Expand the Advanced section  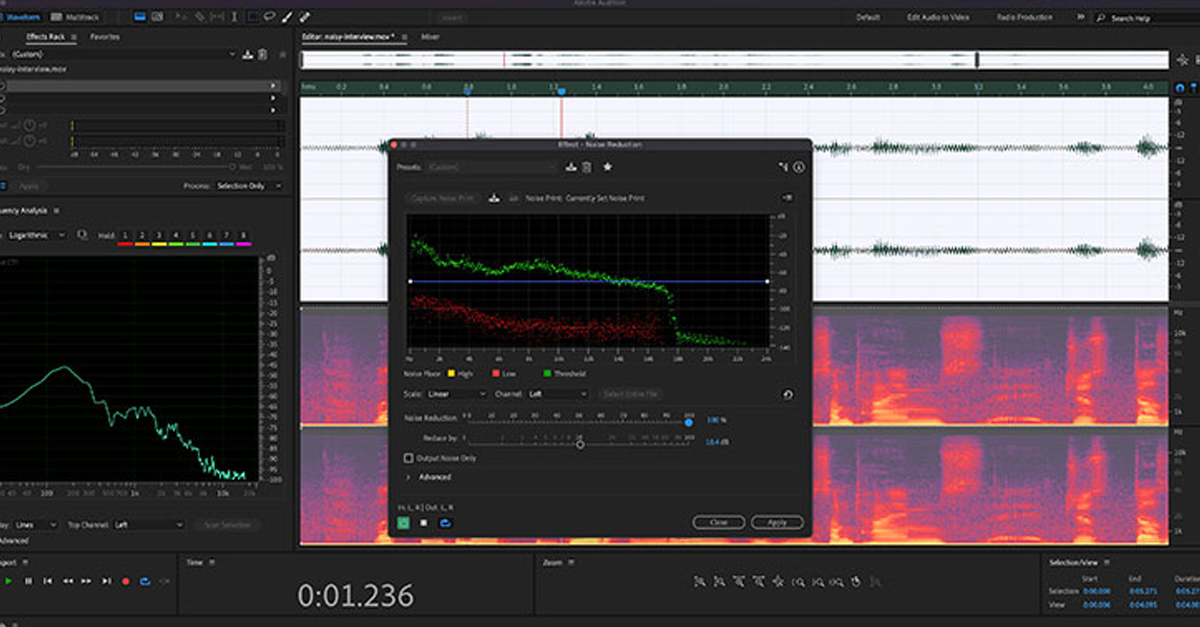click(408, 477)
